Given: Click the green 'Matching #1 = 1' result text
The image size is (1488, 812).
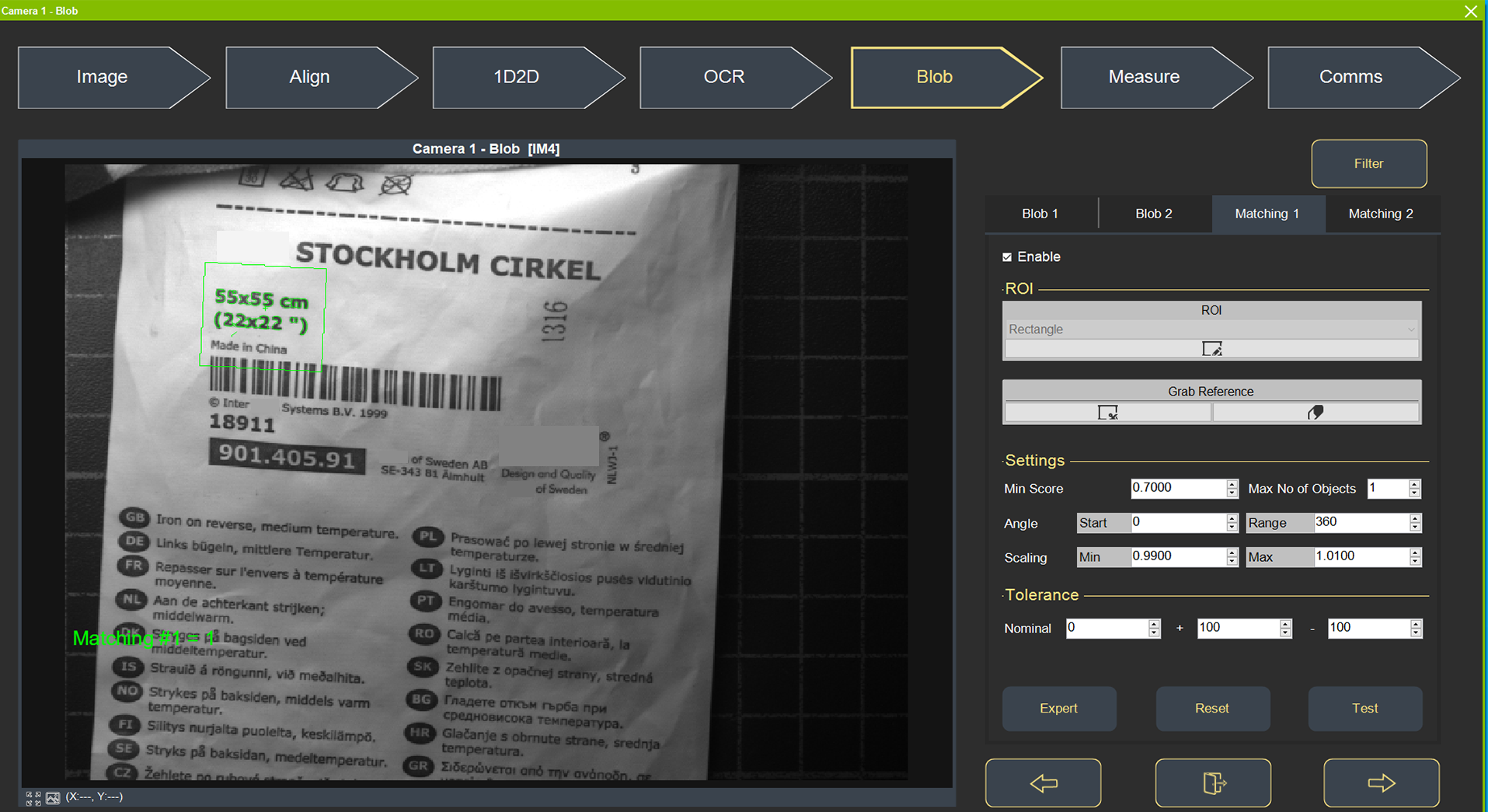Looking at the screenshot, I should click(144, 639).
